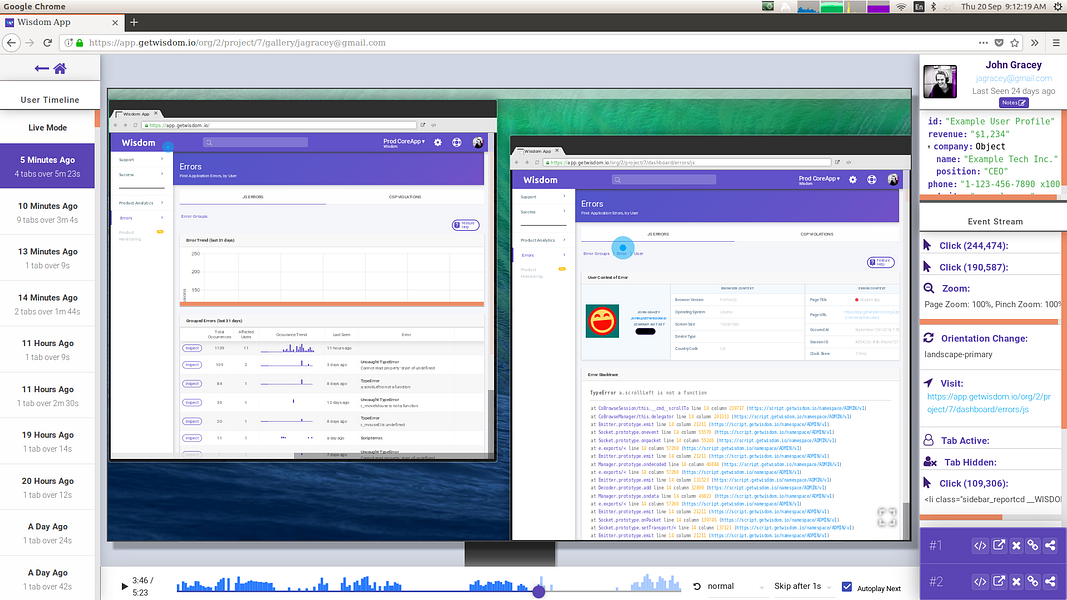Open the Notes edit button under John Gracey
This screenshot has height=600, width=1067.
point(1013,103)
